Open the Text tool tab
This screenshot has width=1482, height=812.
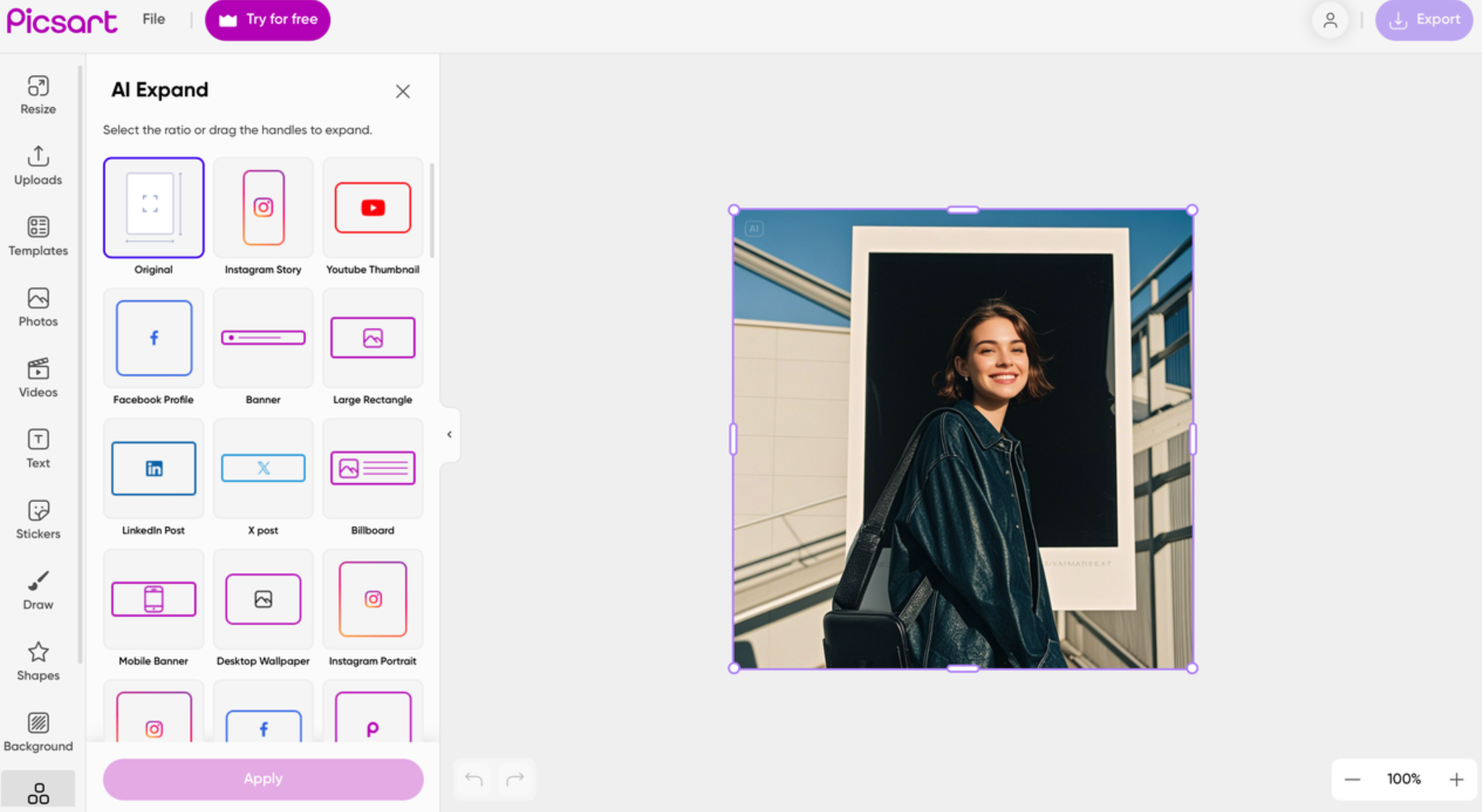(x=38, y=448)
